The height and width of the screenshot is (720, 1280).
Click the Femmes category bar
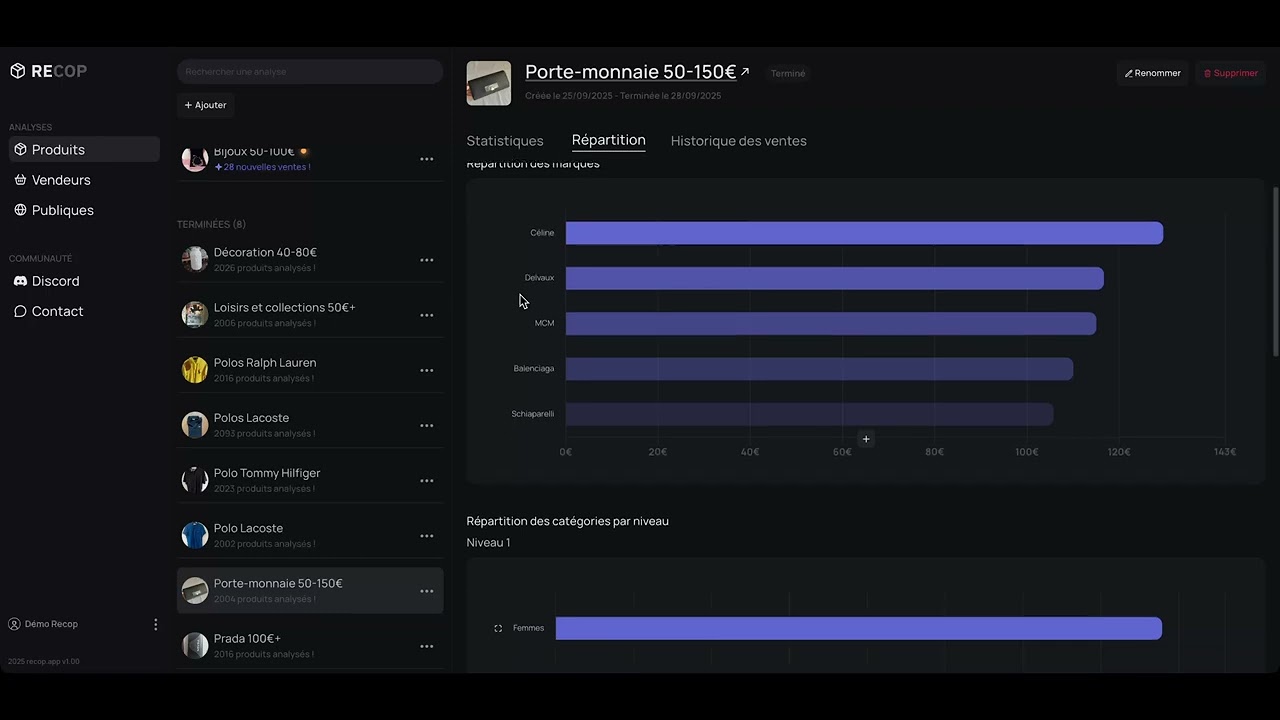859,628
